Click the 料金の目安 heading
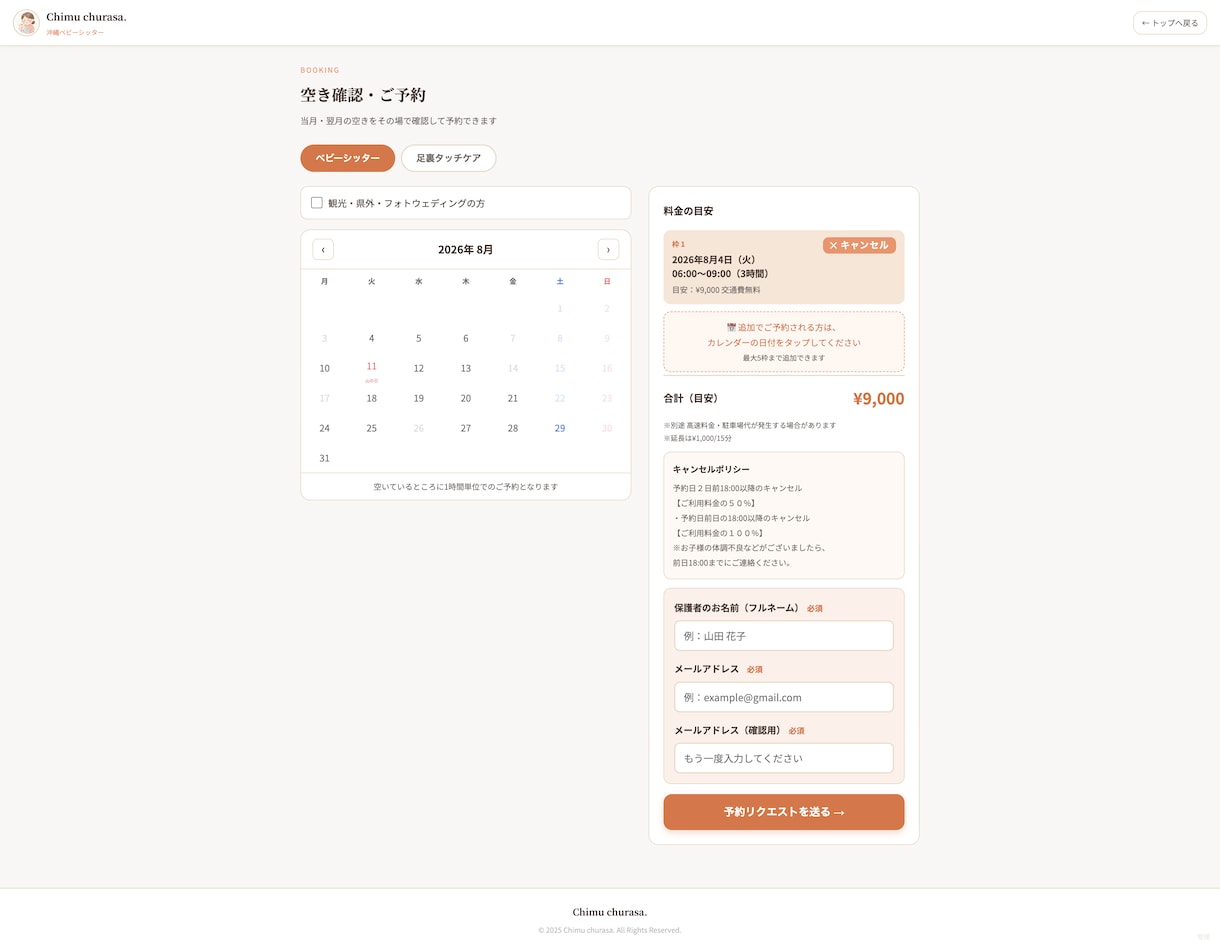 pyautogui.click(x=689, y=211)
